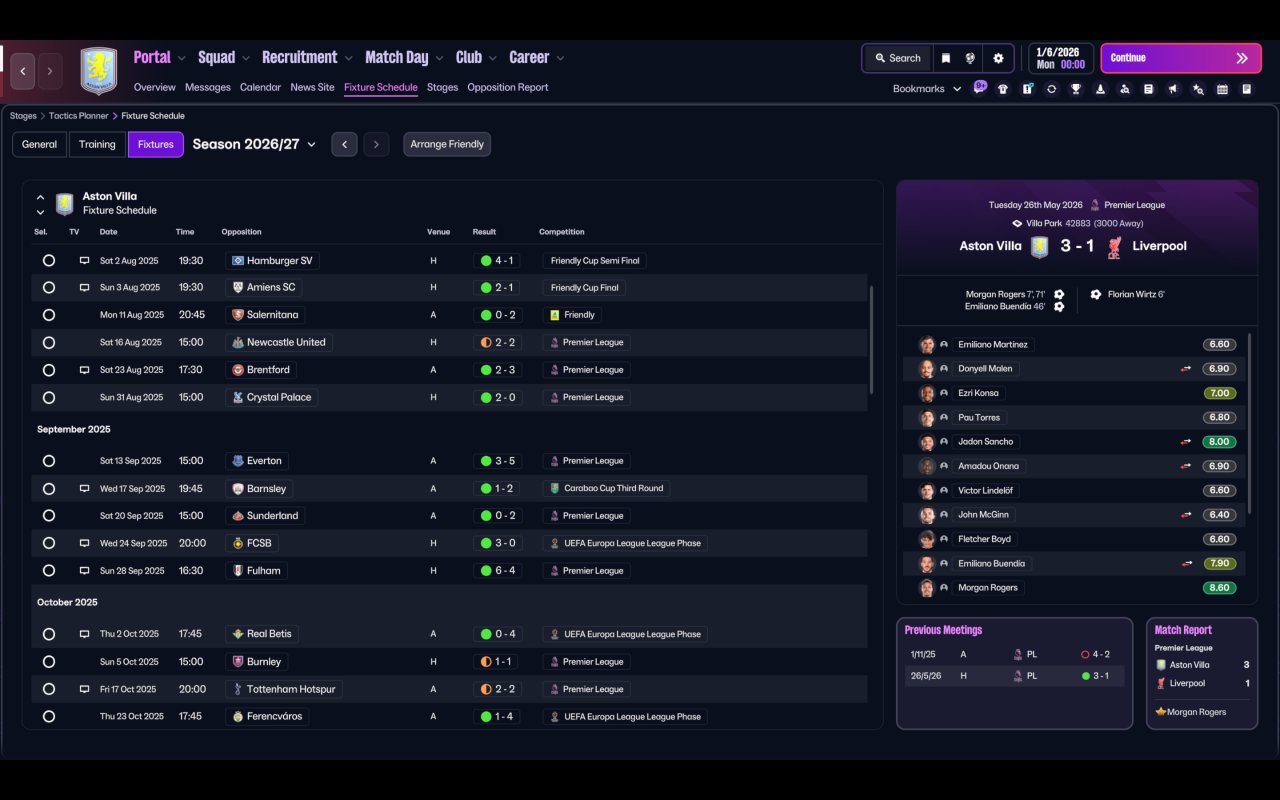Image resolution: width=1280 pixels, height=800 pixels.
Task: Click the circular arrows icon in bookmarks bar
Action: [1051, 89]
